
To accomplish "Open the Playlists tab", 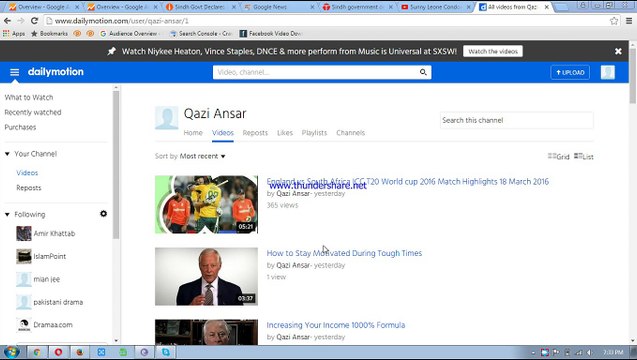I will tap(314, 133).
